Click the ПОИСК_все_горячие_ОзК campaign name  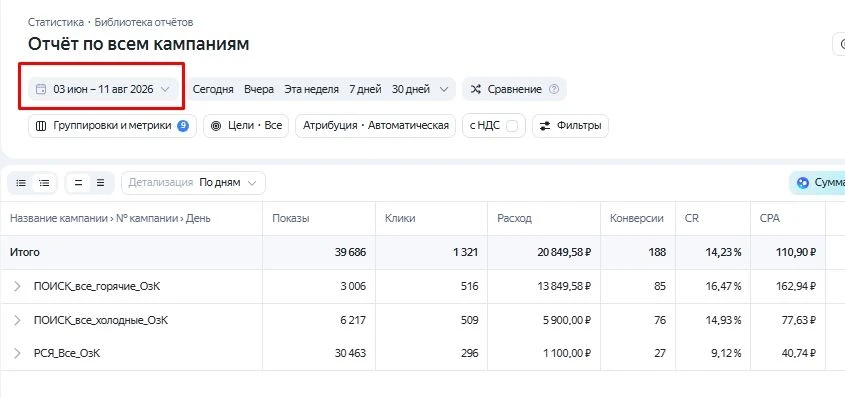tap(96, 287)
